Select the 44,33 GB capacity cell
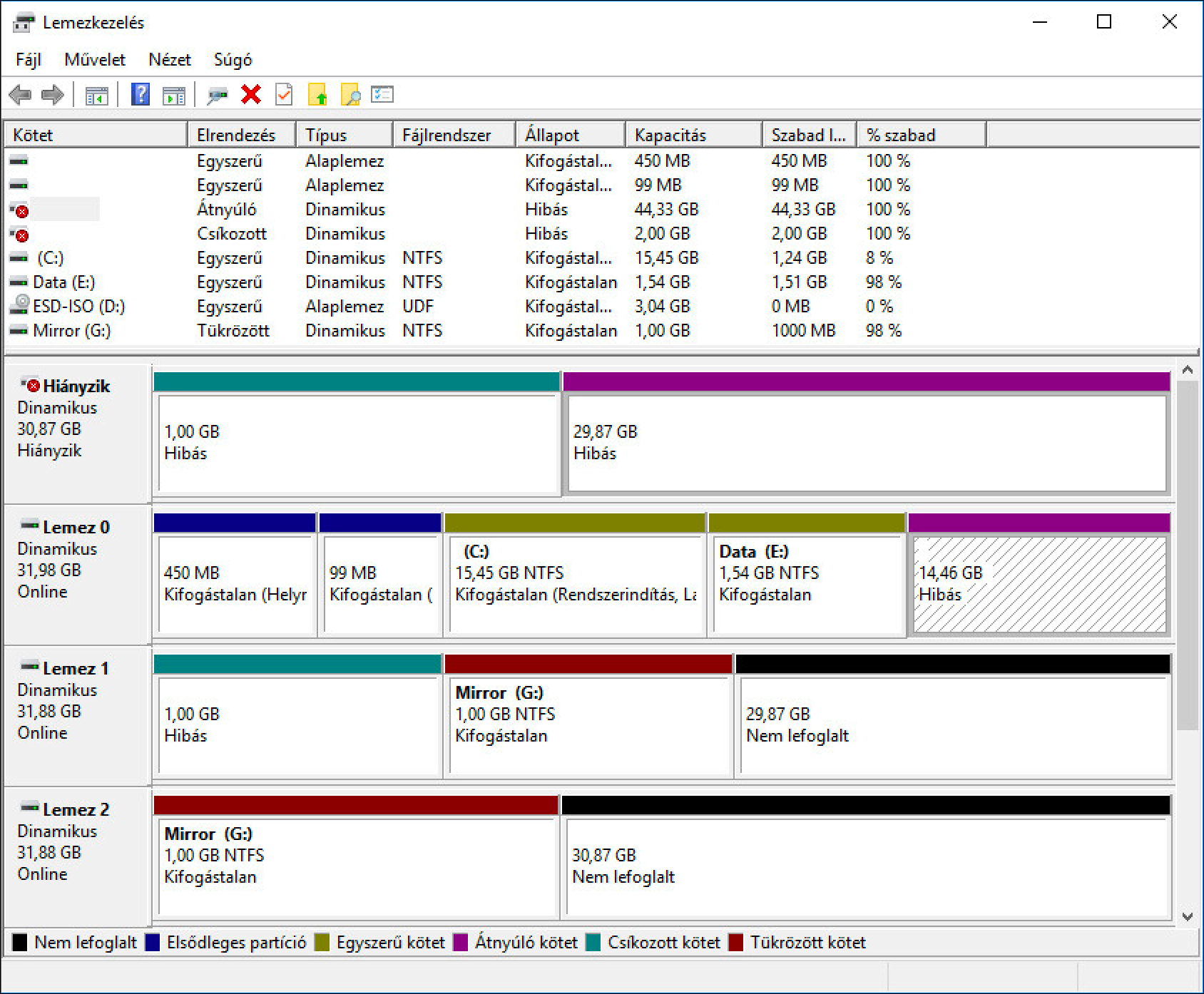 (x=666, y=210)
